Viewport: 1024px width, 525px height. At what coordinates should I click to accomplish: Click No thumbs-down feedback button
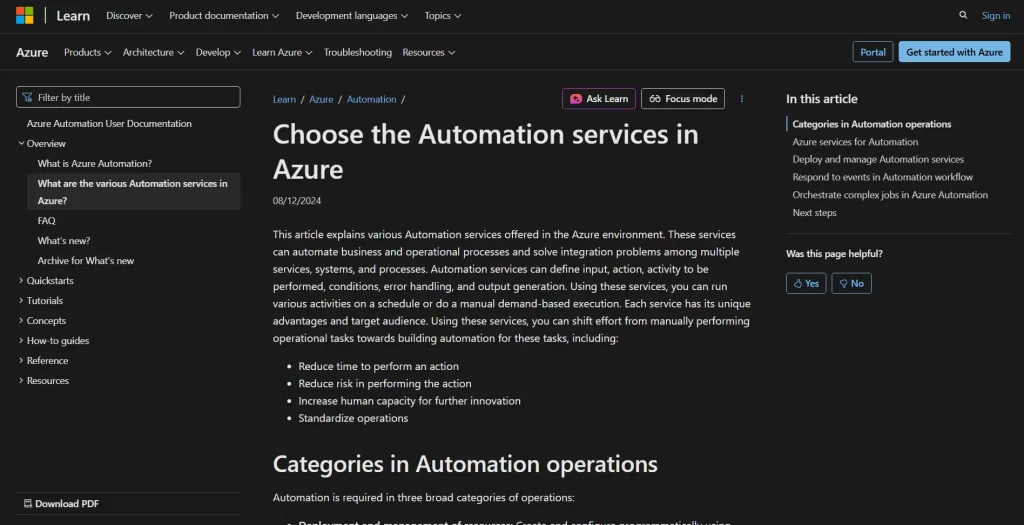(852, 283)
